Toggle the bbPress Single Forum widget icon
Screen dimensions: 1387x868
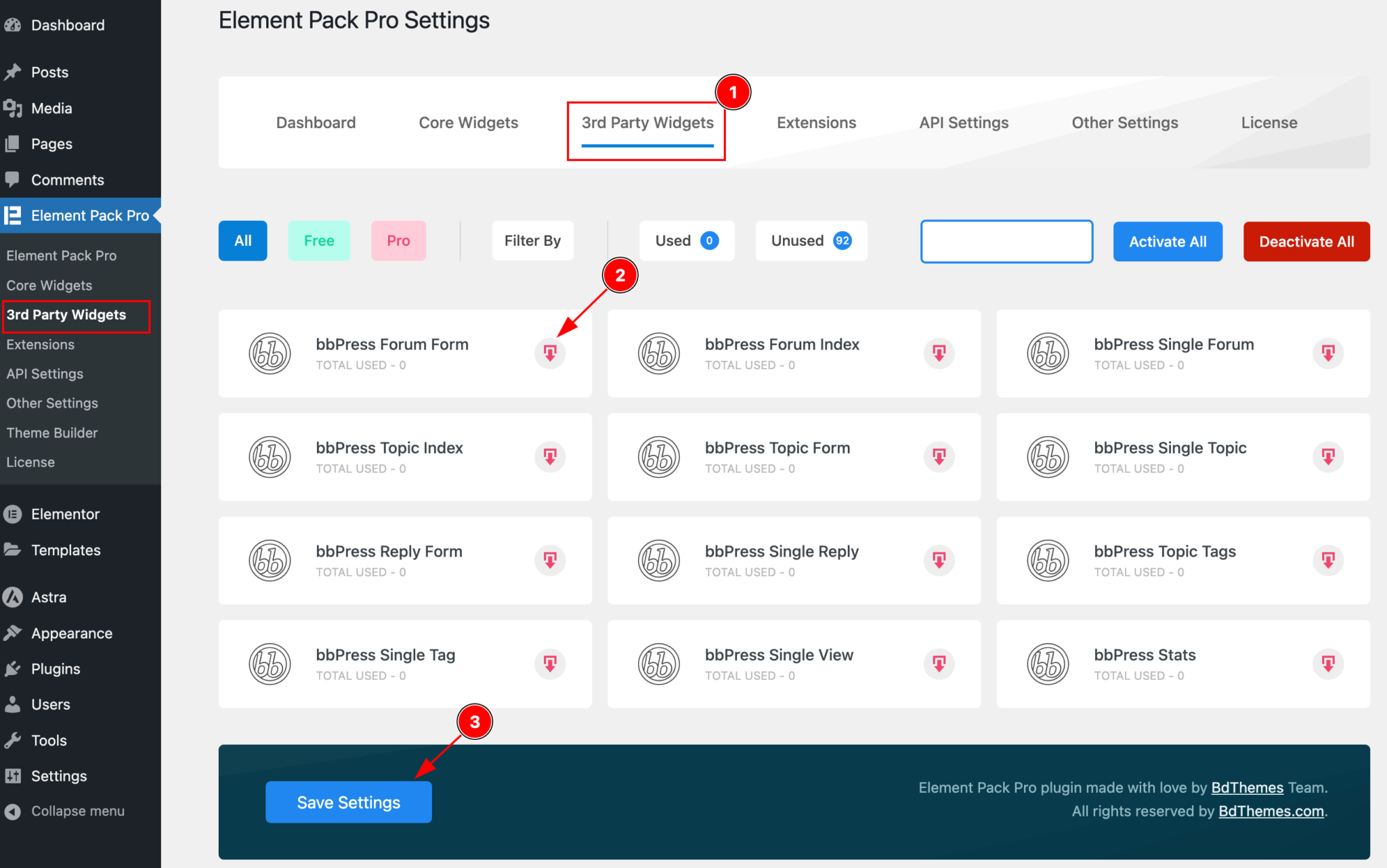coord(1327,353)
